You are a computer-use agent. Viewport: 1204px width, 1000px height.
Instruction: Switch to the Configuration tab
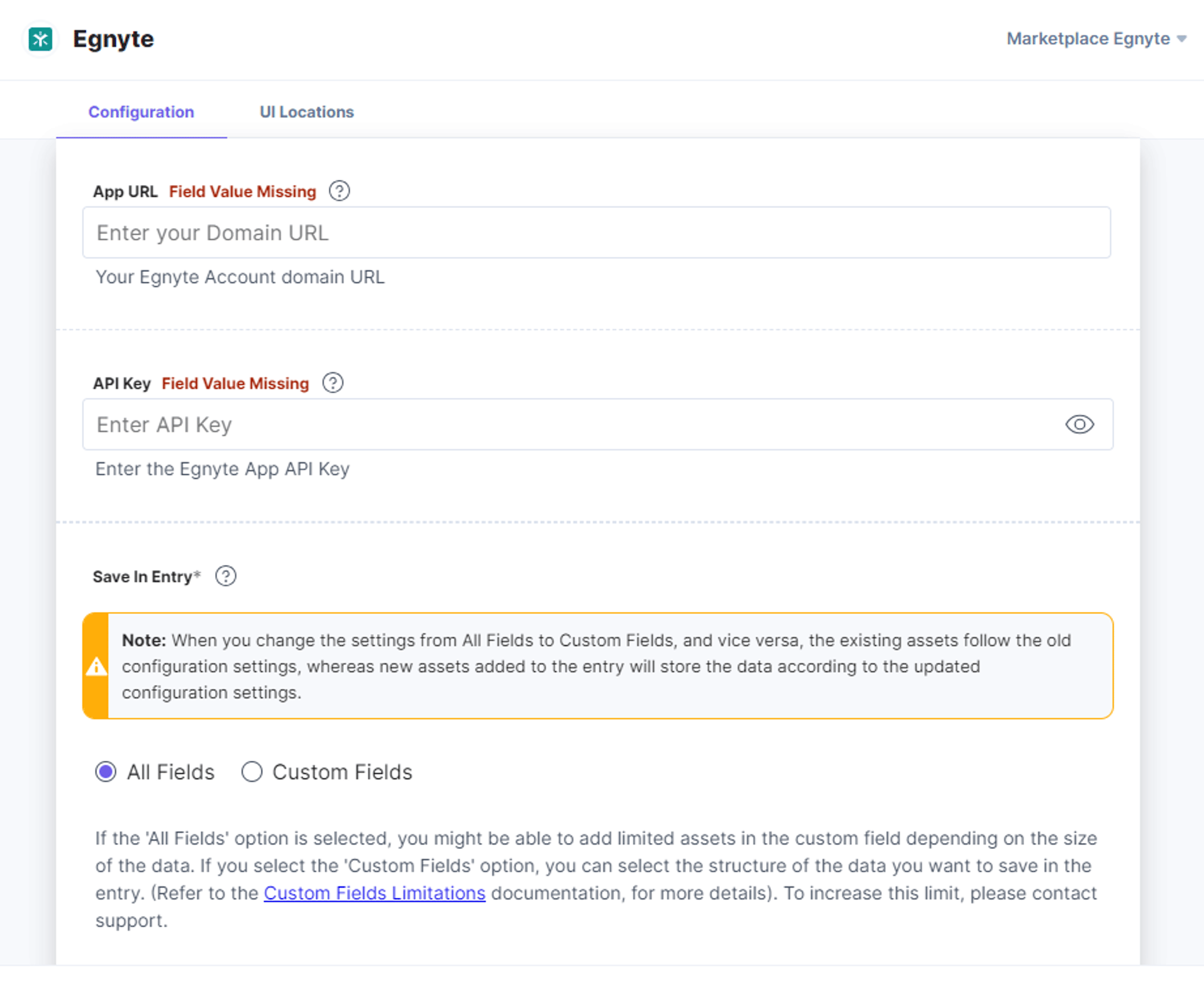[141, 112]
